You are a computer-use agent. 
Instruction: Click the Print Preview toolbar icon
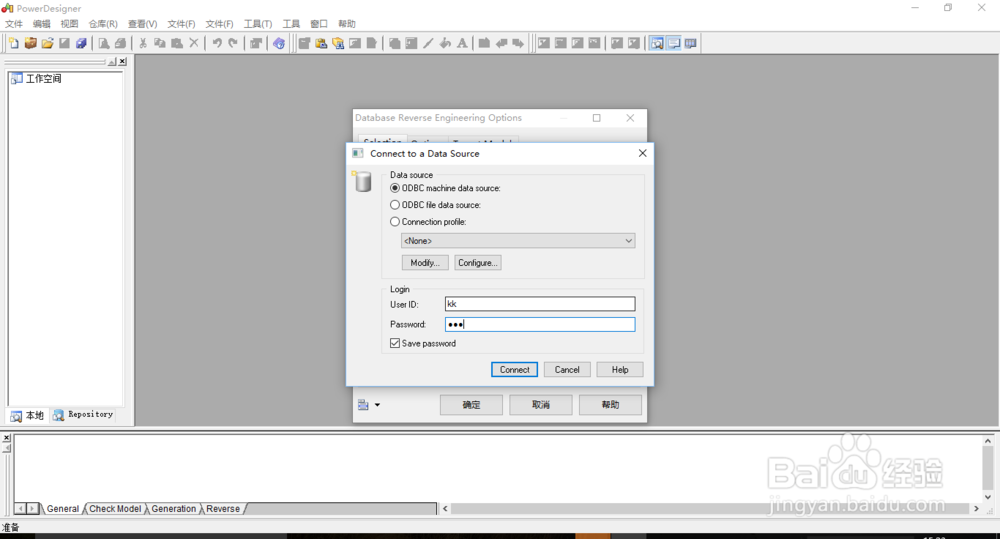pos(103,43)
